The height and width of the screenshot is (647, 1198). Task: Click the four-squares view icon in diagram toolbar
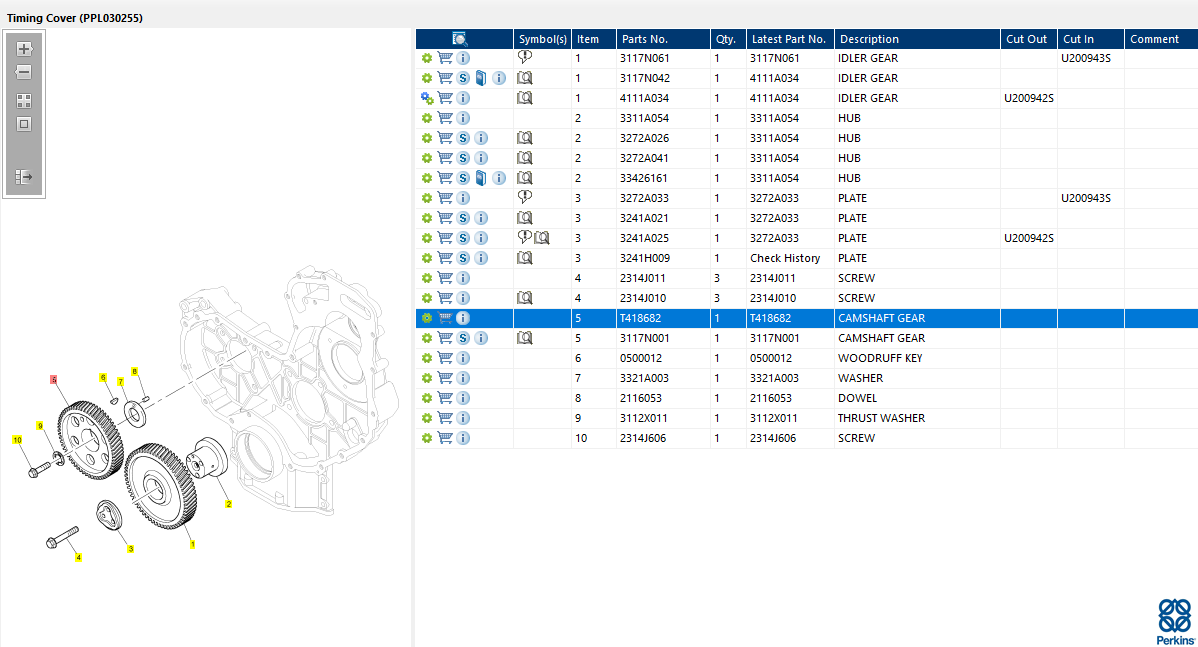tap(24, 101)
